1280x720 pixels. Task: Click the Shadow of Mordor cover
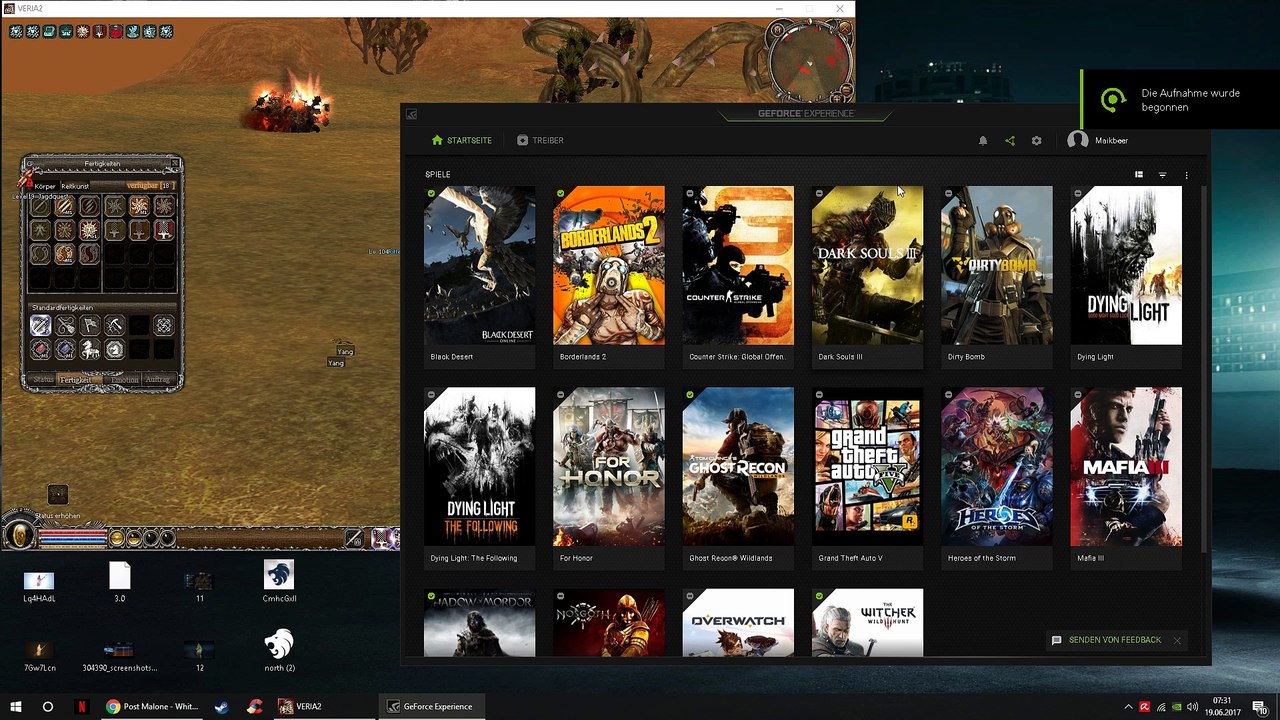479,623
